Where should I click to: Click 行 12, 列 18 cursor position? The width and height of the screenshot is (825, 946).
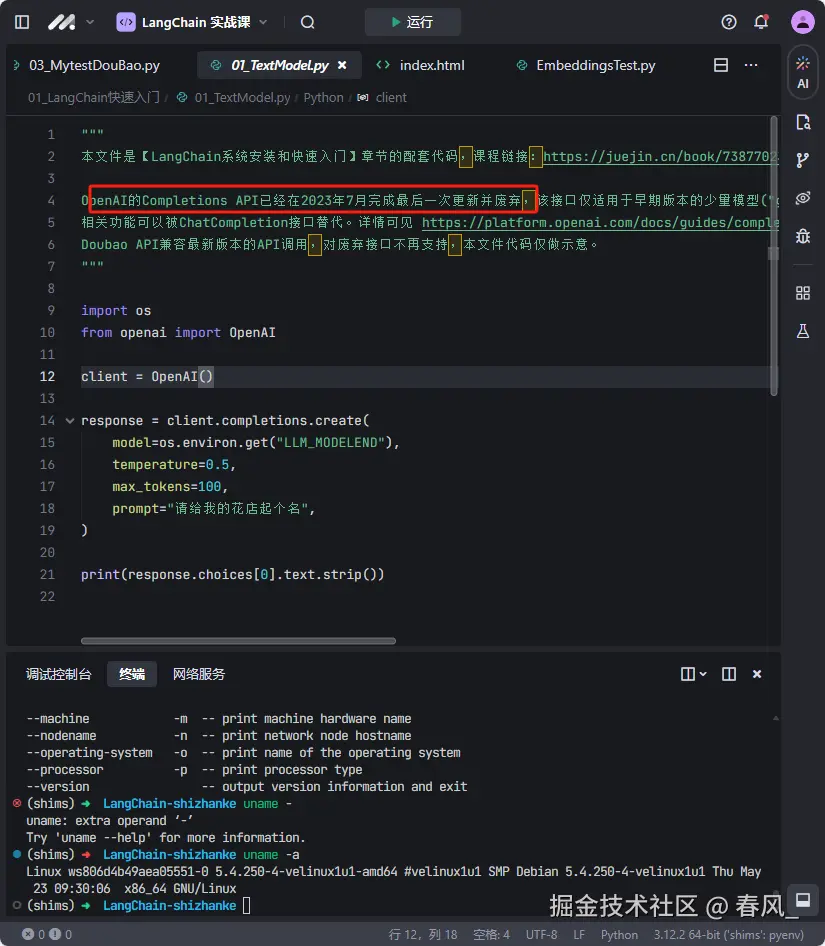tap(423, 935)
